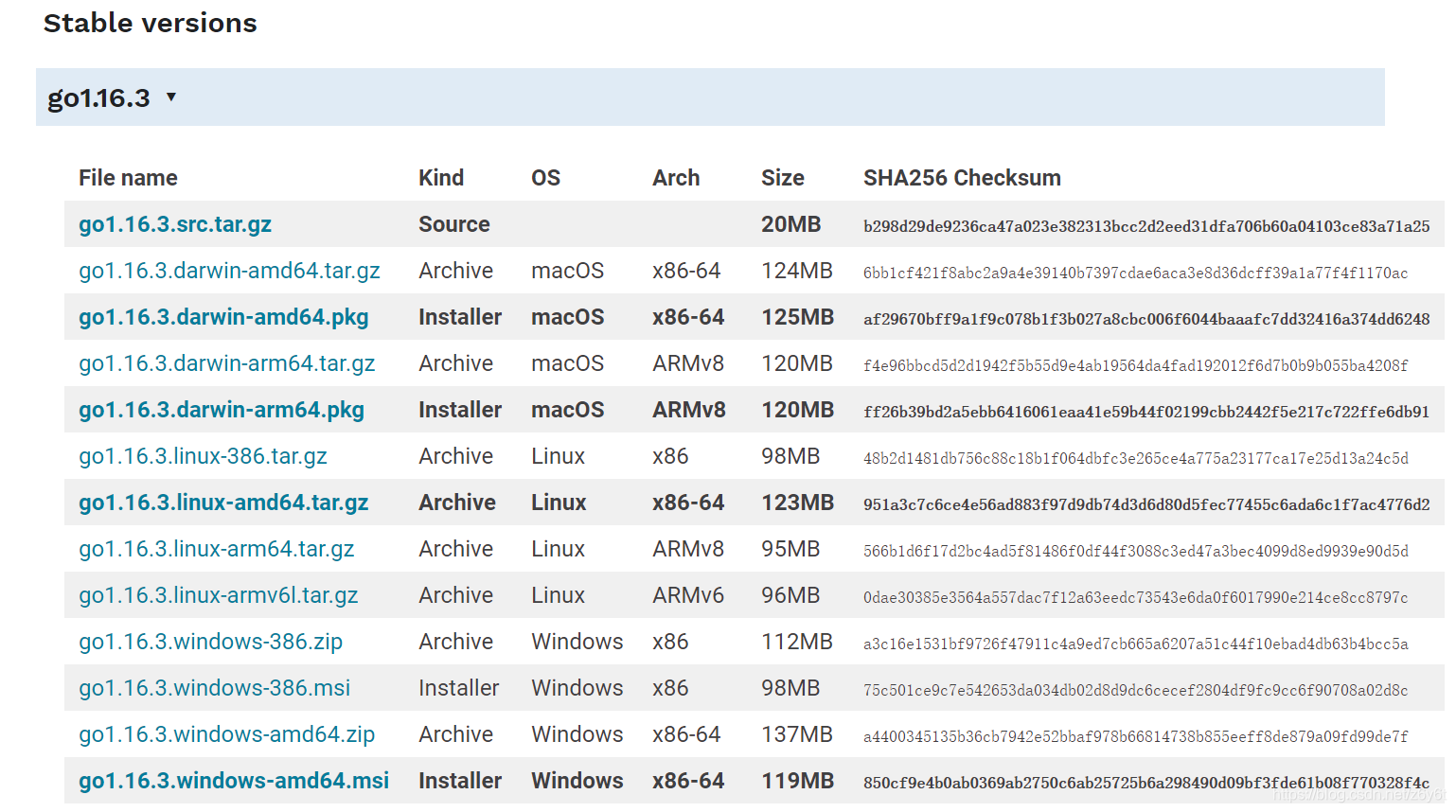Select the Source kind cell
The image size is (1456, 812).
454,224
